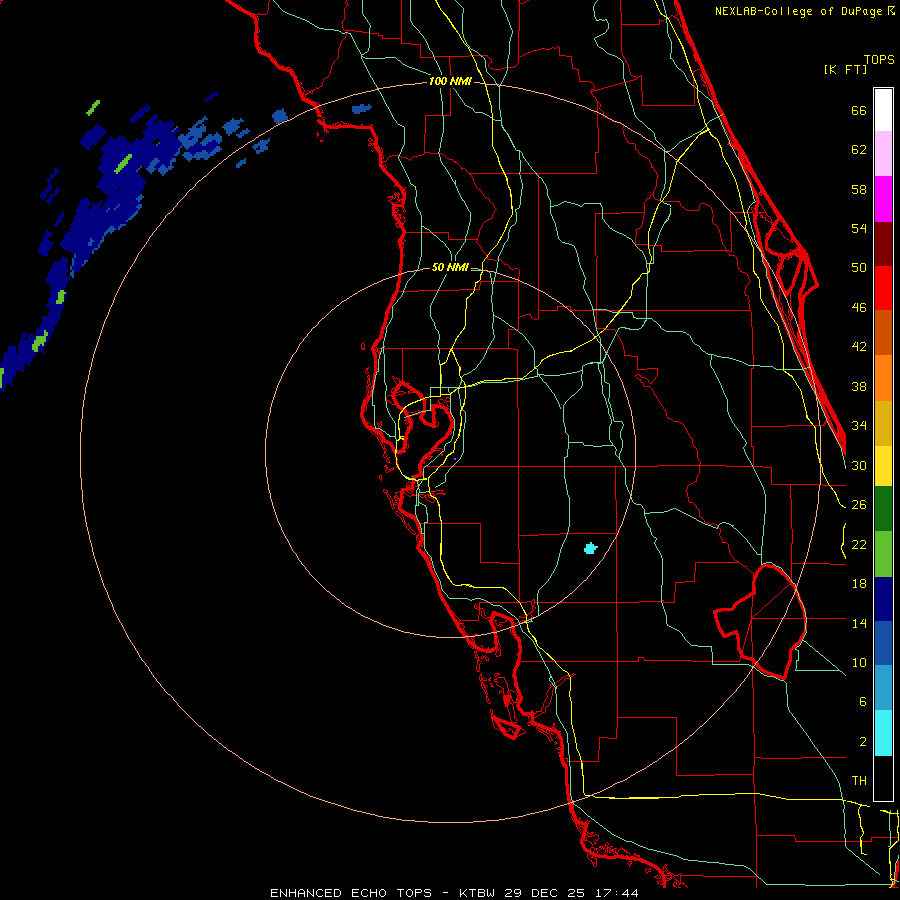This screenshot has width=900, height=900.
Task: Select the legend value 6
Action: point(862,702)
